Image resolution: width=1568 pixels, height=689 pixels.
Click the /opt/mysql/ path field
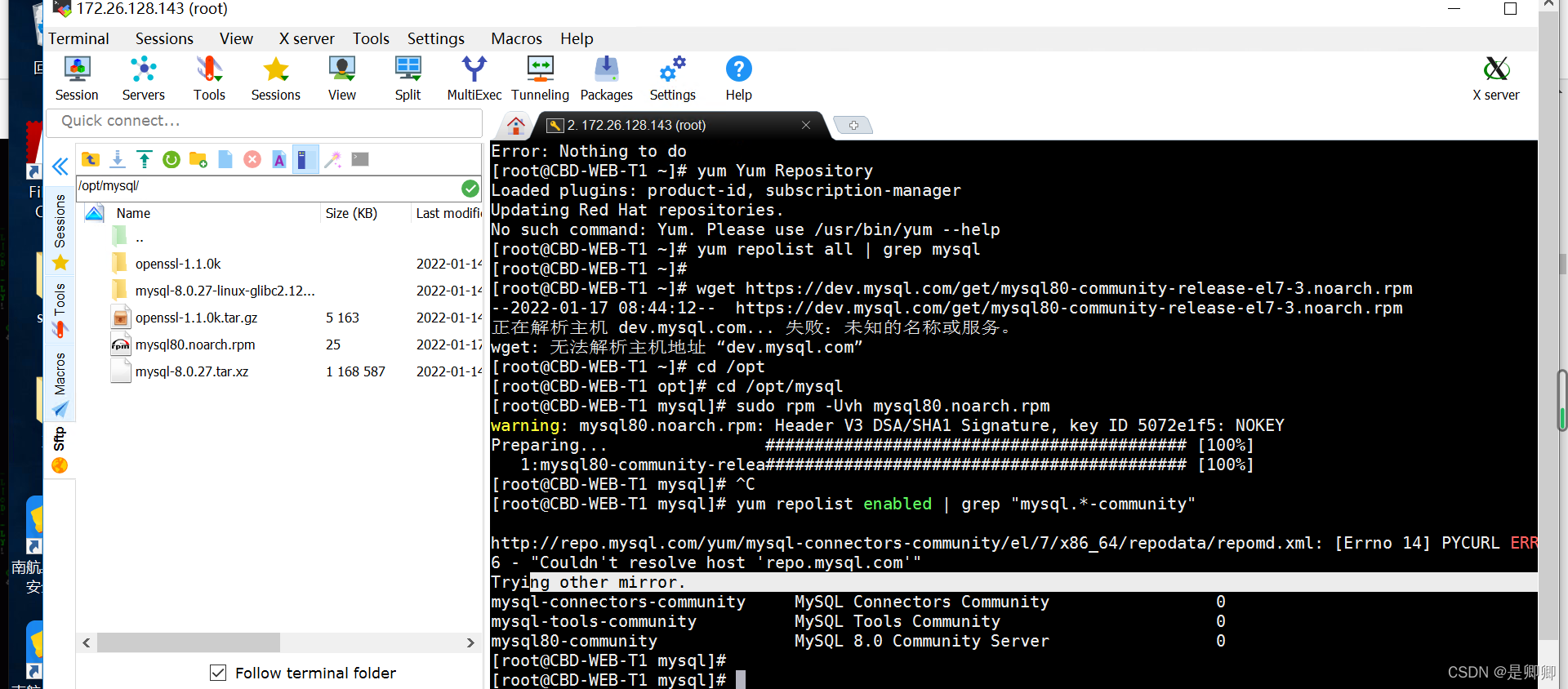click(x=268, y=186)
